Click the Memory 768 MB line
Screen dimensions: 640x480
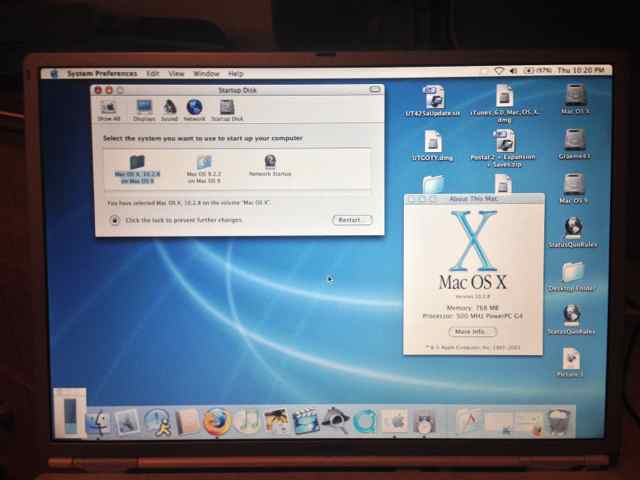pos(473,308)
